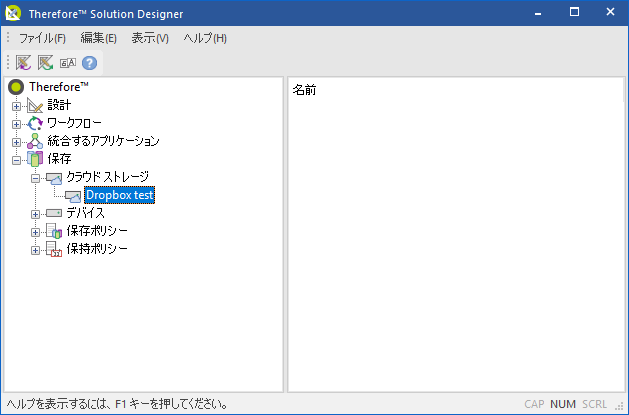Select the Dropbox test label
Image resolution: width=629 pixels, height=415 pixels.
[x=120, y=195]
